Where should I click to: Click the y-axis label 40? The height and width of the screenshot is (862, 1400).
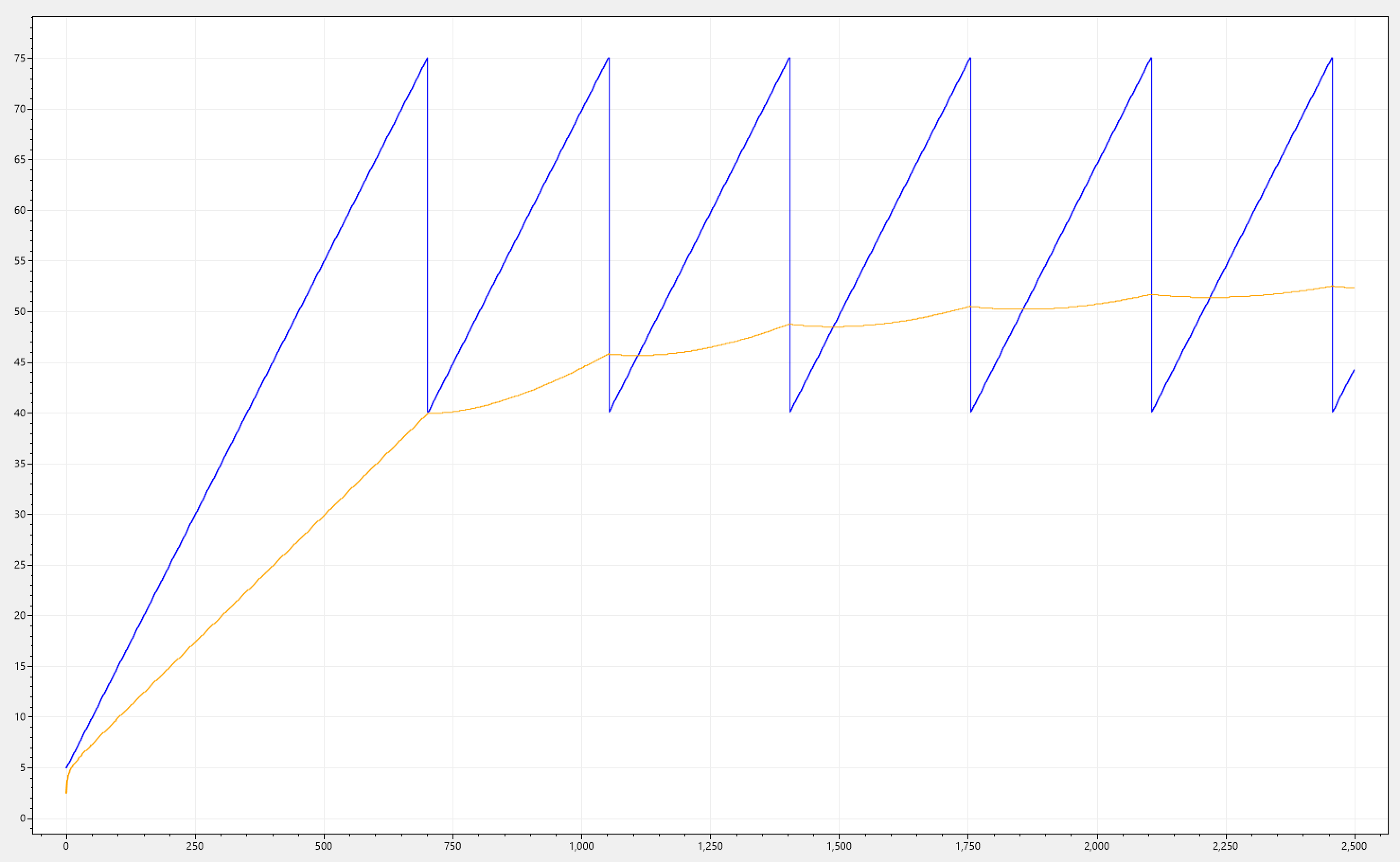point(20,413)
